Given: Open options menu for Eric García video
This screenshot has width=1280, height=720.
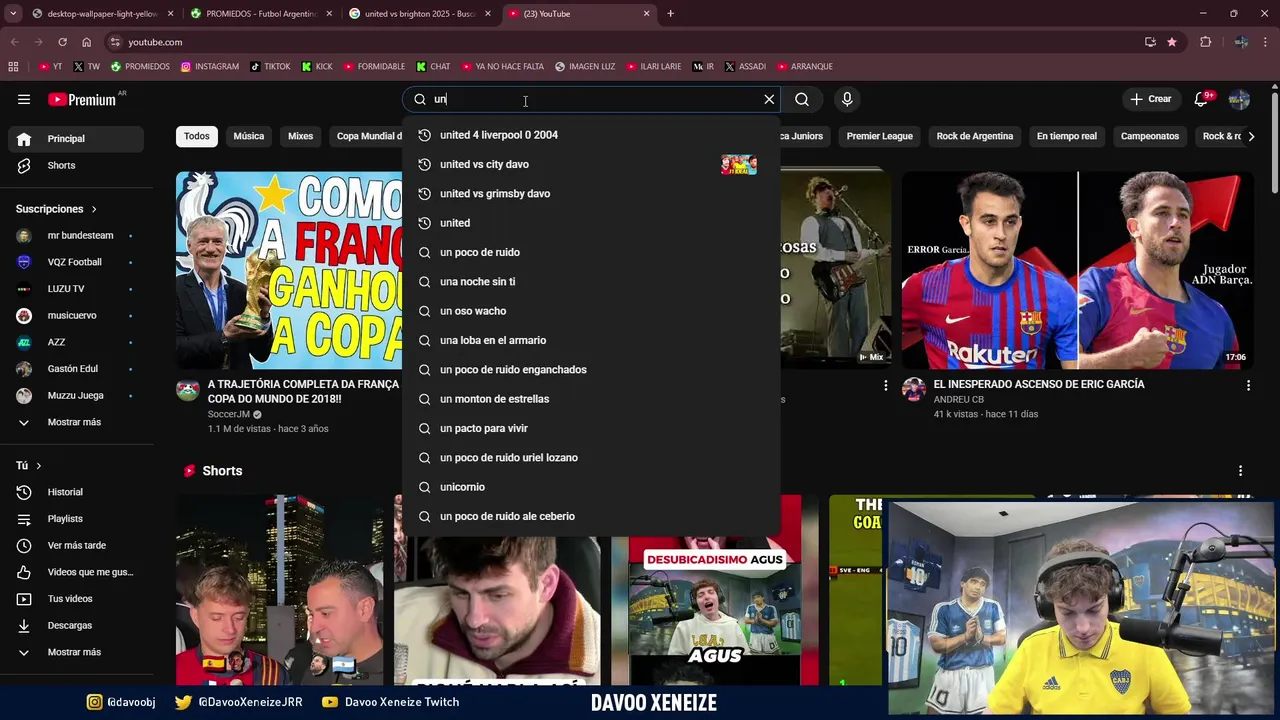Looking at the screenshot, I should 1248,385.
